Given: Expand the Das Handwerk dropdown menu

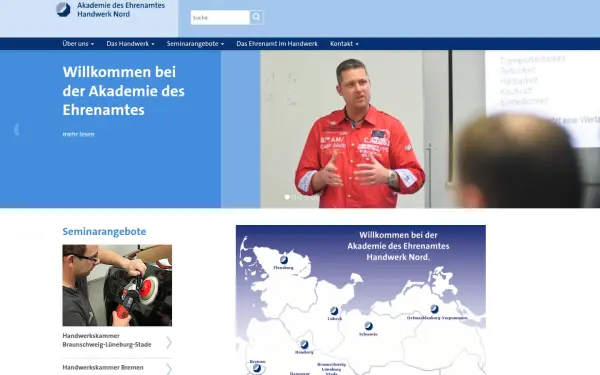Looking at the screenshot, I should coord(130,44).
